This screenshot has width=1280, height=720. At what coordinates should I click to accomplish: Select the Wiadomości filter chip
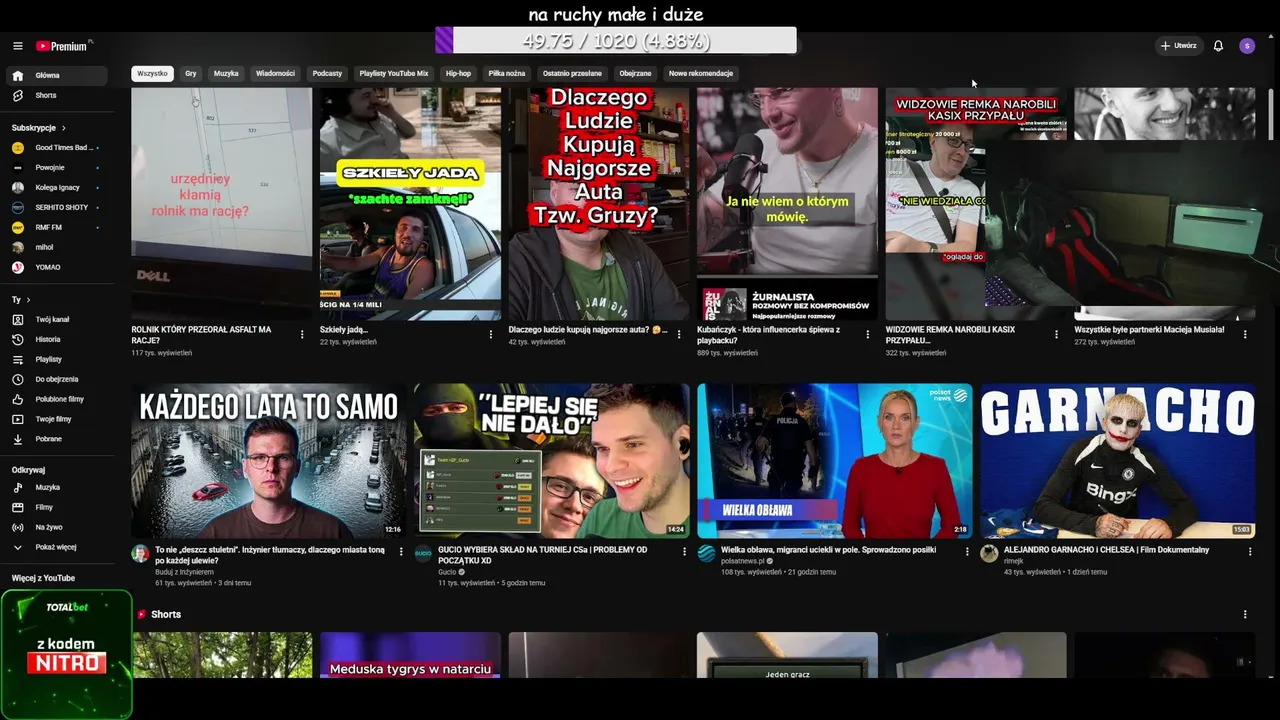(x=275, y=73)
